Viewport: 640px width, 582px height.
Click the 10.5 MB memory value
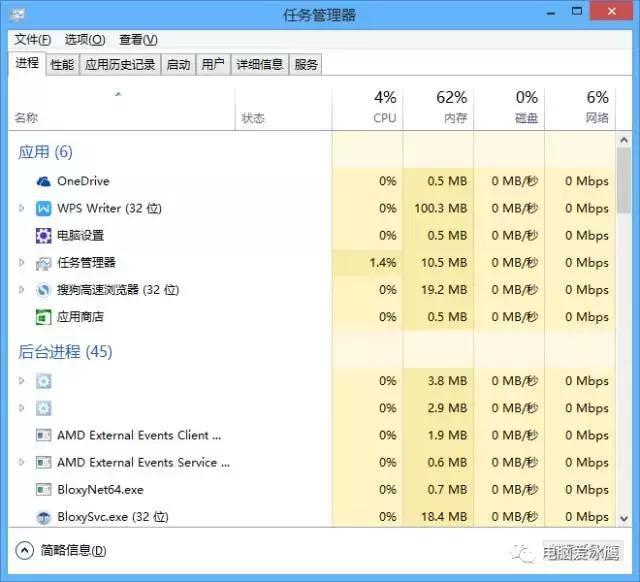[444, 263]
